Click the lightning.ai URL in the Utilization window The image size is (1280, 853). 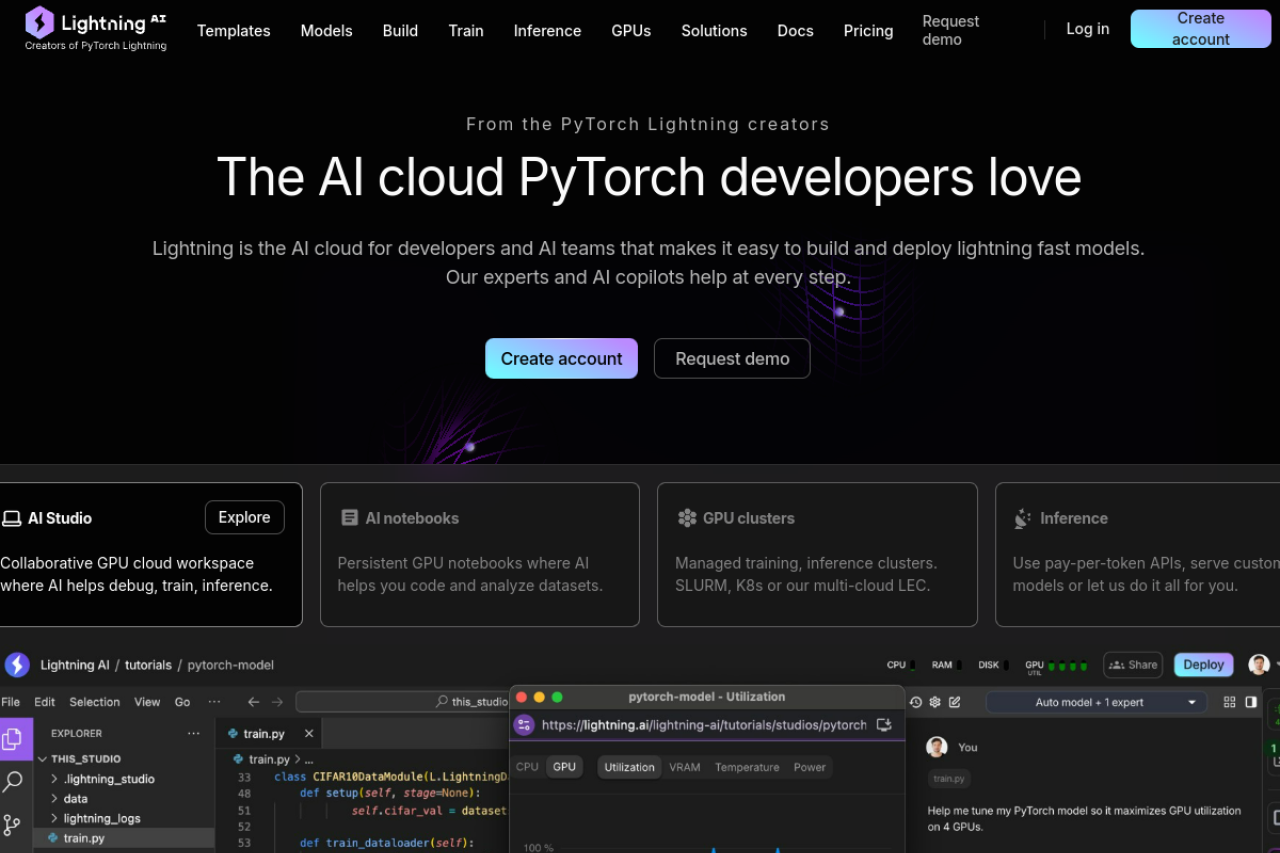point(704,725)
